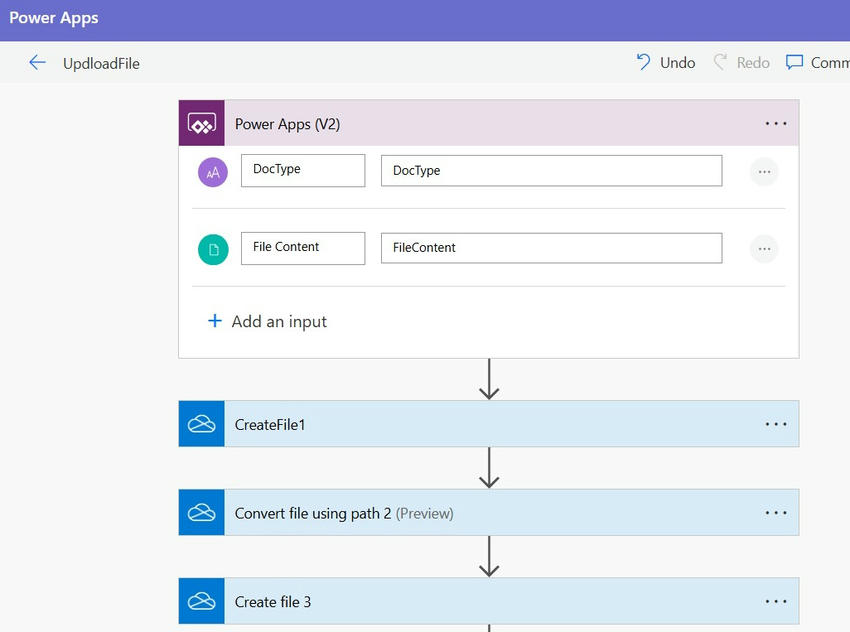Click the back arrow next to UpdloadFile
The height and width of the screenshot is (632, 850).
[37, 63]
